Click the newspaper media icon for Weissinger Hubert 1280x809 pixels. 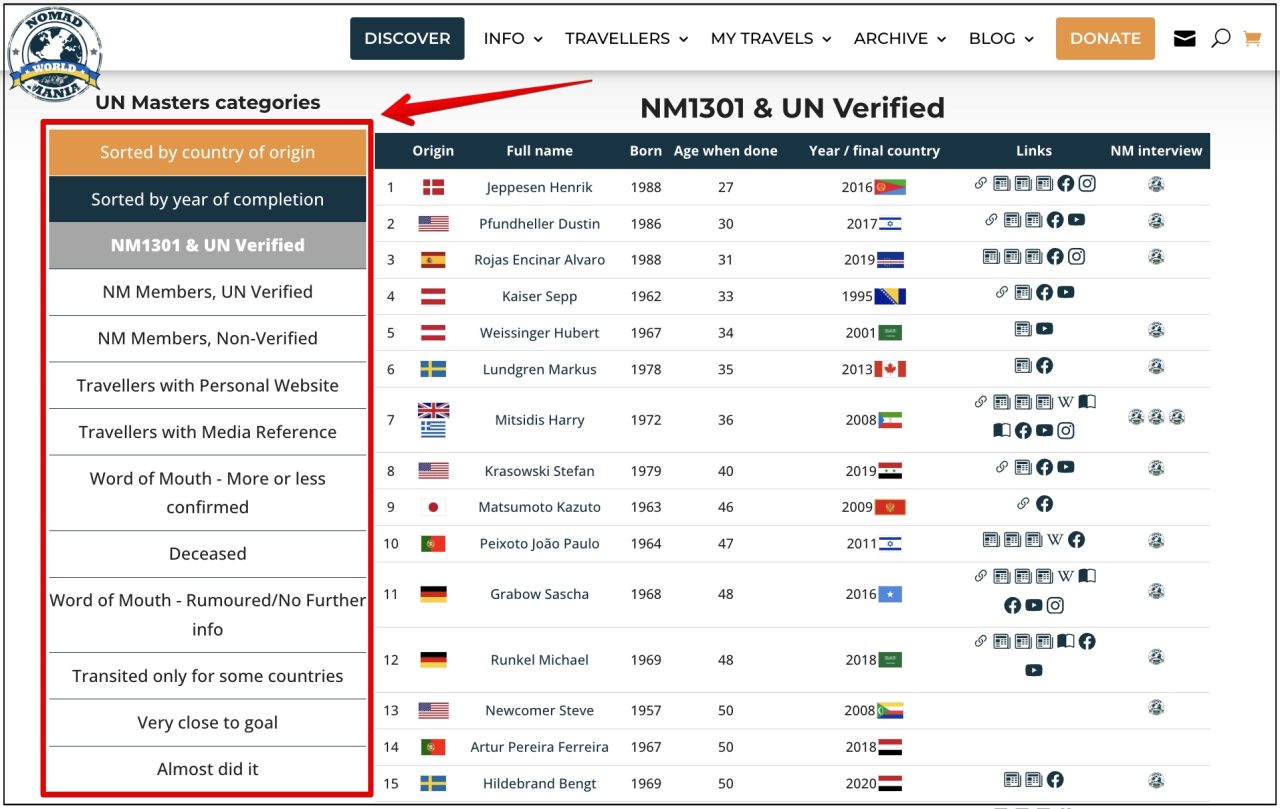point(1023,328)
